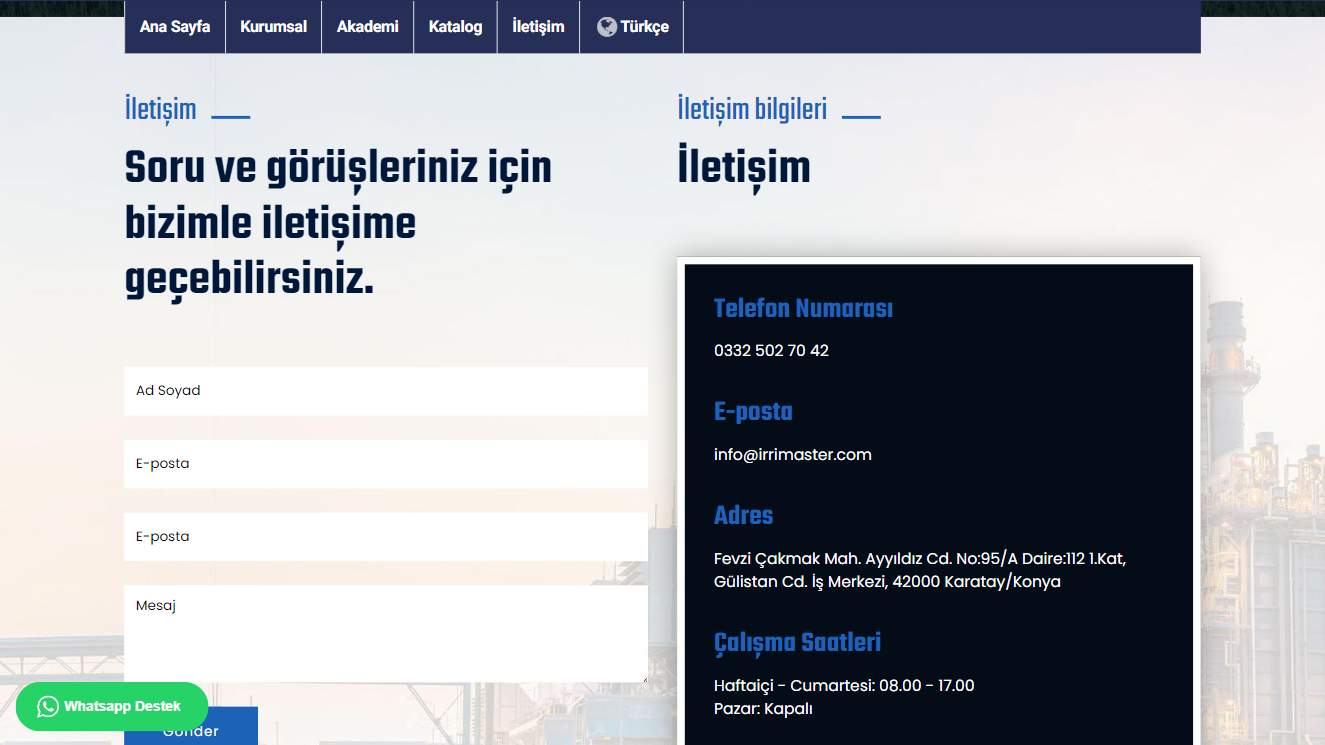Click inside the Mesaj text area
Viewport: 1325px width, 745px height.
(385, 633)
